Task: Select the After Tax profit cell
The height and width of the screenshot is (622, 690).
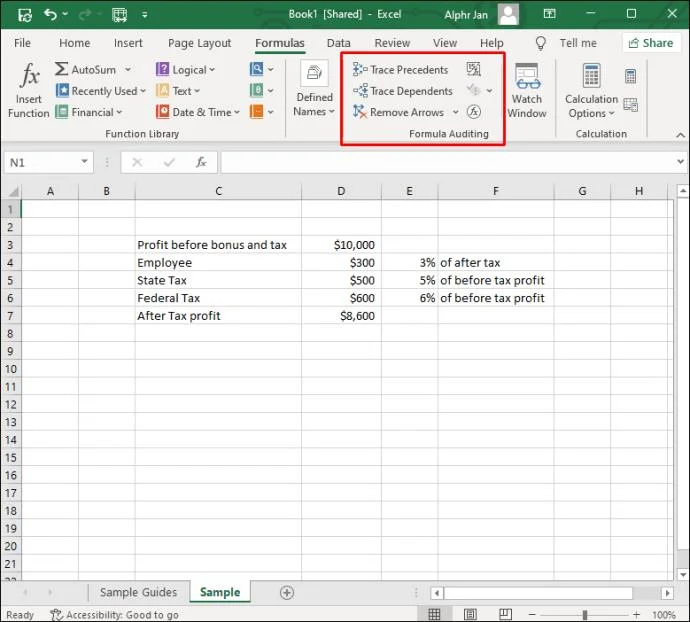Action: pos(218,316)
